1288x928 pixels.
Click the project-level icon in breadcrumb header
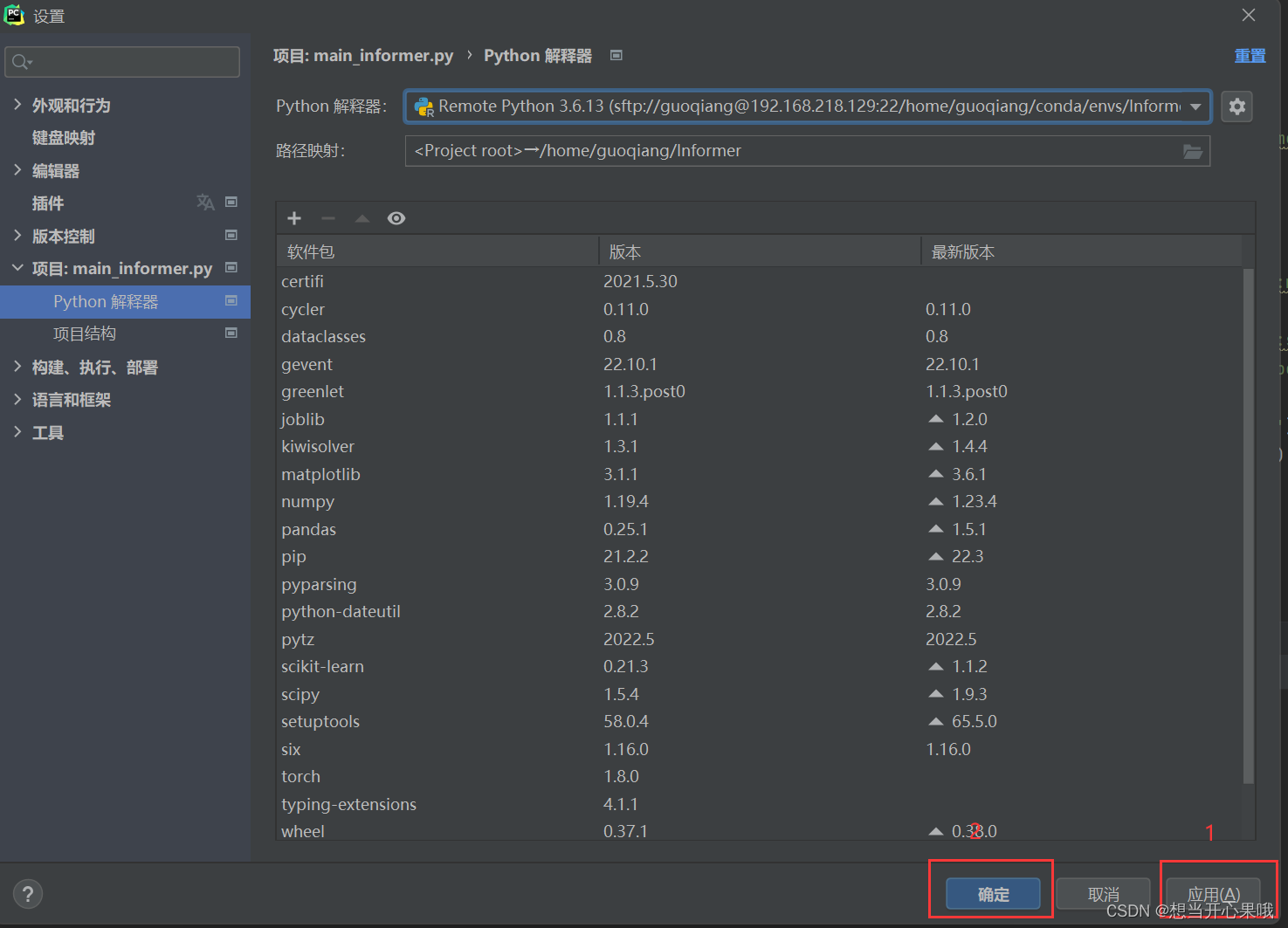click(x=616, y=55)
